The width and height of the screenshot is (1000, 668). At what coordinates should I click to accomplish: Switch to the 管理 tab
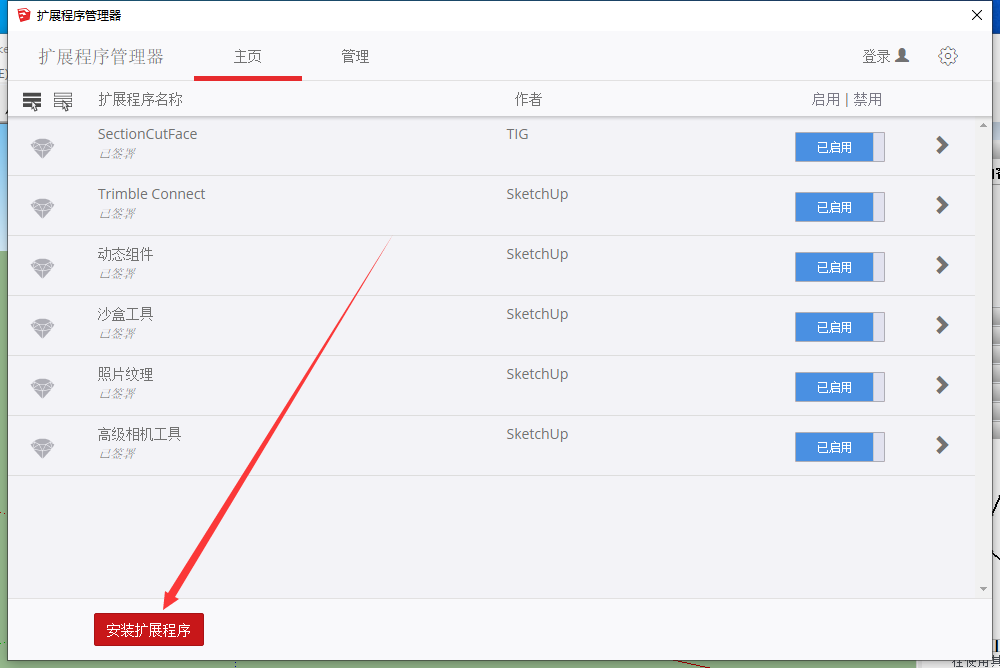pos(355,57)
